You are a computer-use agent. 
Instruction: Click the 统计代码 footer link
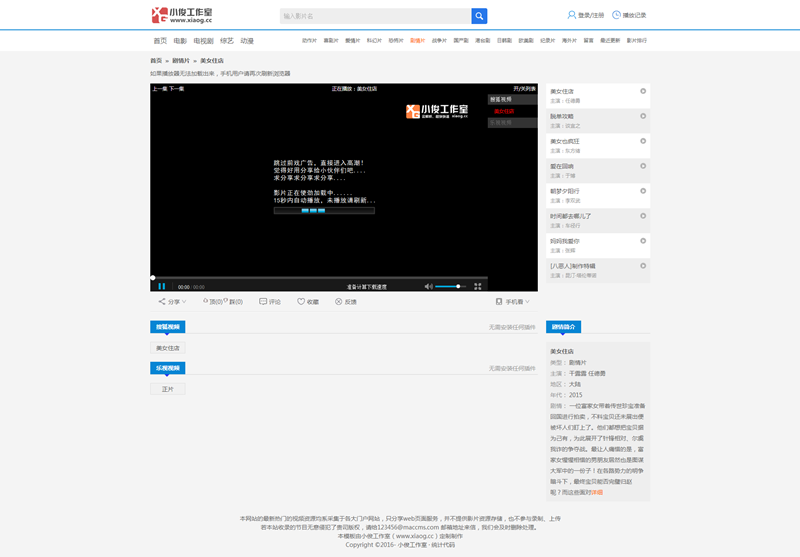(x=443, y=545)
